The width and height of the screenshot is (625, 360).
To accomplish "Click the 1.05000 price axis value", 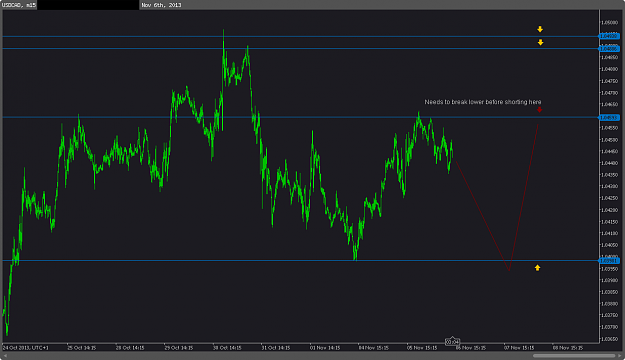I will tap(610, 23).
